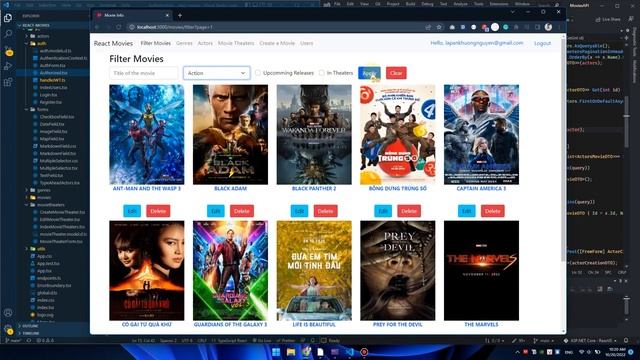Open the browser three-dot menu
The height and width of the screenshot is (360, 640).
pyautogui.click(x=559, y=27)
